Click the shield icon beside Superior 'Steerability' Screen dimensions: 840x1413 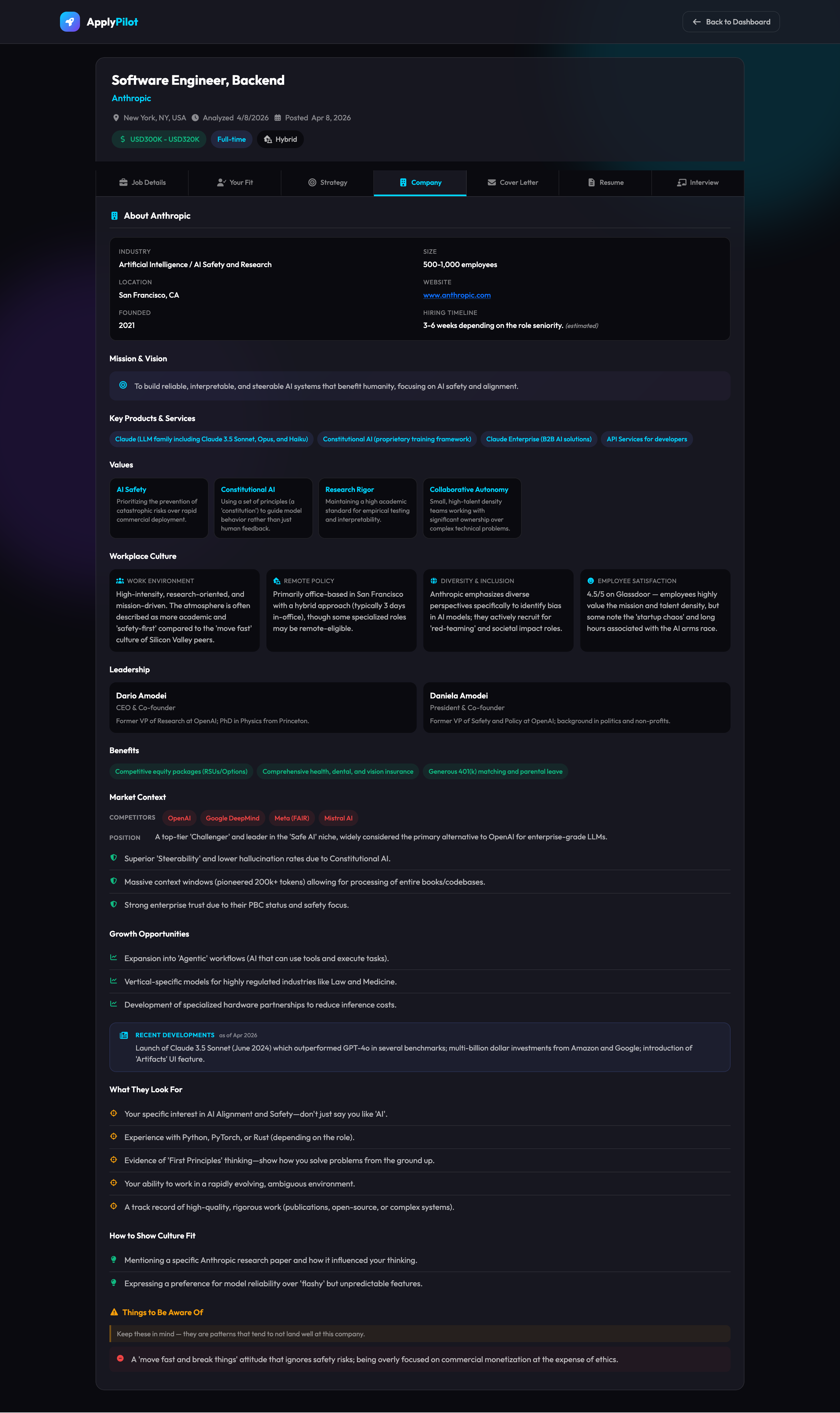114,857
